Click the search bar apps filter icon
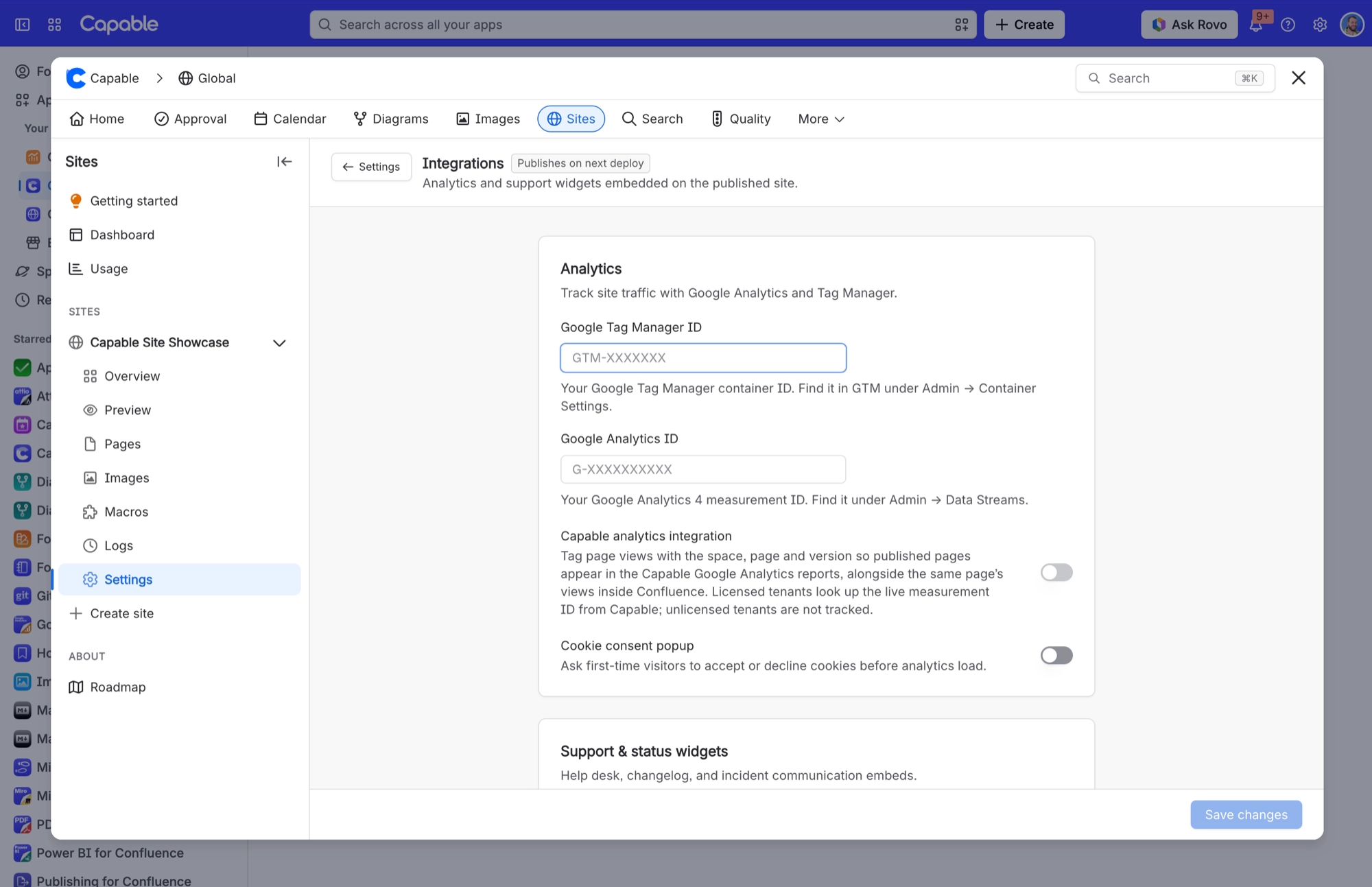This screenshot has width=1372, height=887. click(961, 25)
